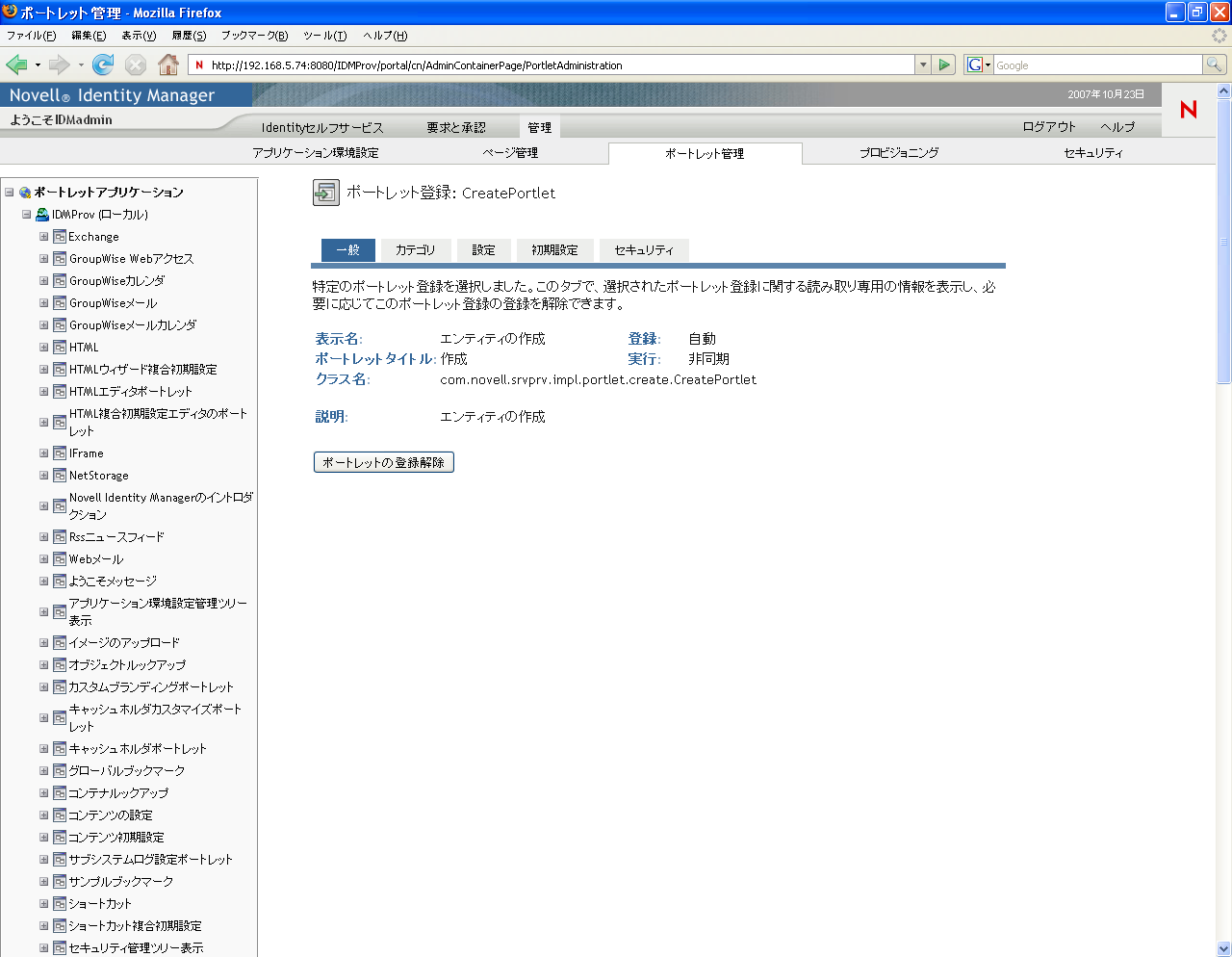Switch to the 設定 tab
The height and width of the screenshot is (957, 1232).
[x=483, y=250]
